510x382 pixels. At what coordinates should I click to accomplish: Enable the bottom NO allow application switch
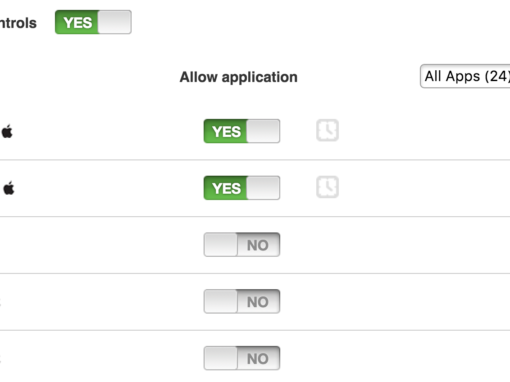tap(242, 358)
